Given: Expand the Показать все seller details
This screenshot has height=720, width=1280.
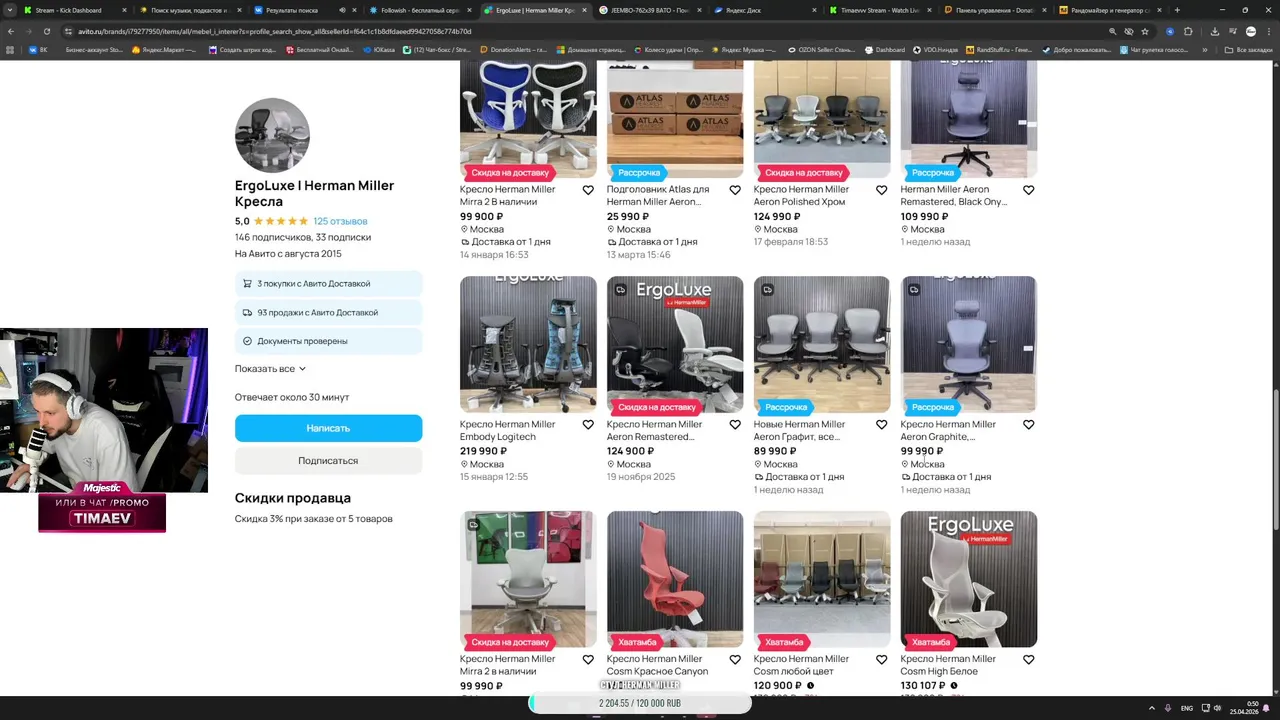Looking at the screenshot, I should [270, 369].
